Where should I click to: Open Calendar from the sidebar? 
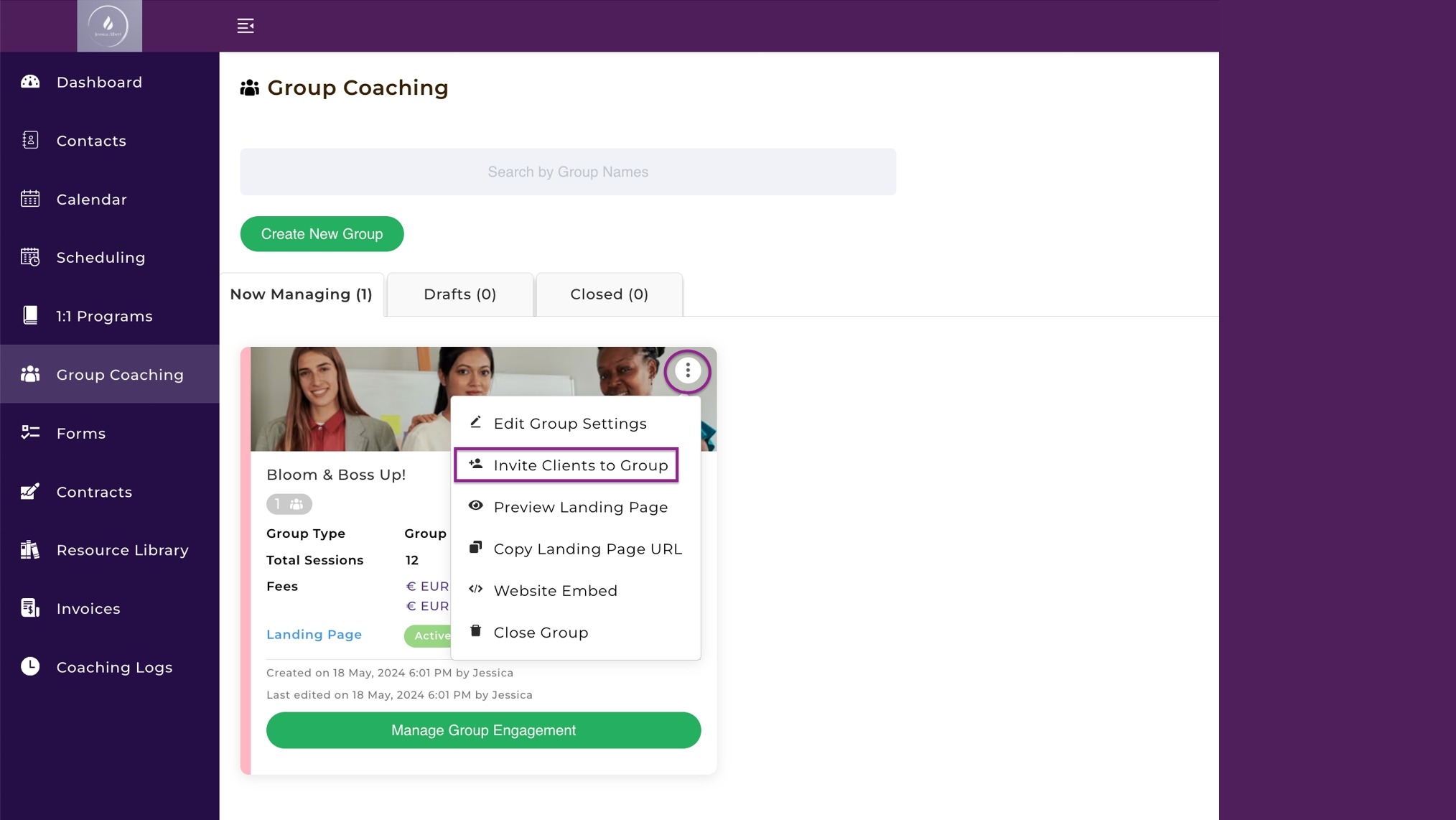(30, 199)
